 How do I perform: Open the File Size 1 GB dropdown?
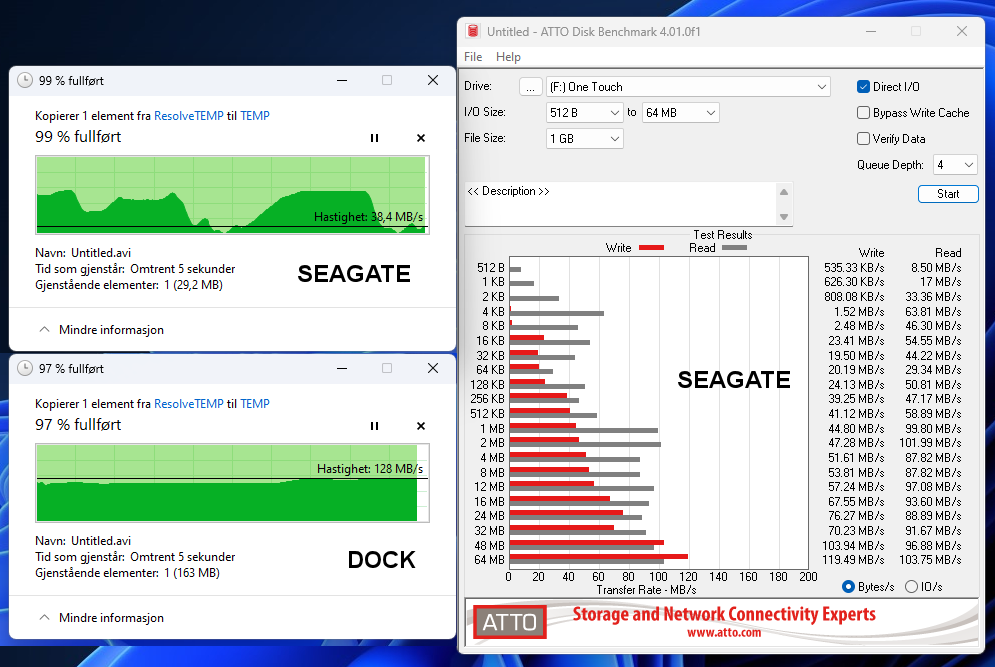(x=584, y=138)
